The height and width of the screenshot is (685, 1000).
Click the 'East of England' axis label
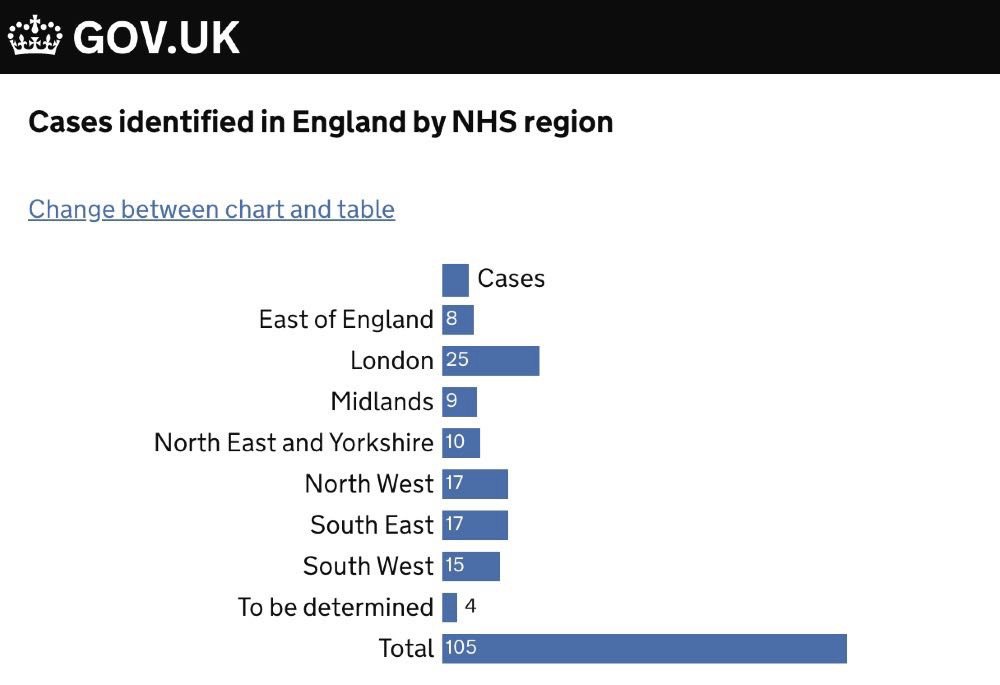point(346,320)
